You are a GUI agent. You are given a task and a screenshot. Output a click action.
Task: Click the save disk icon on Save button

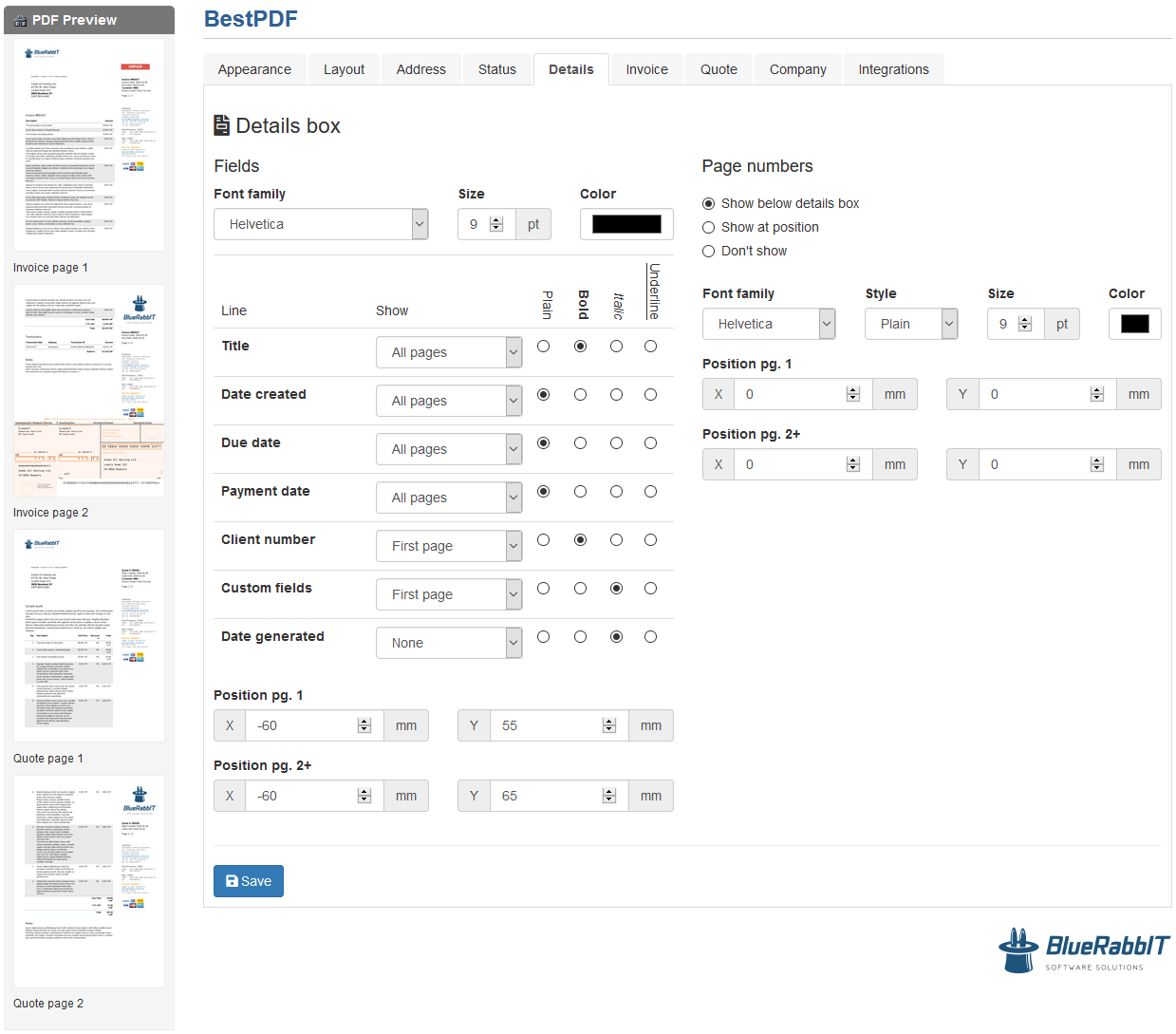click(232, 881)
